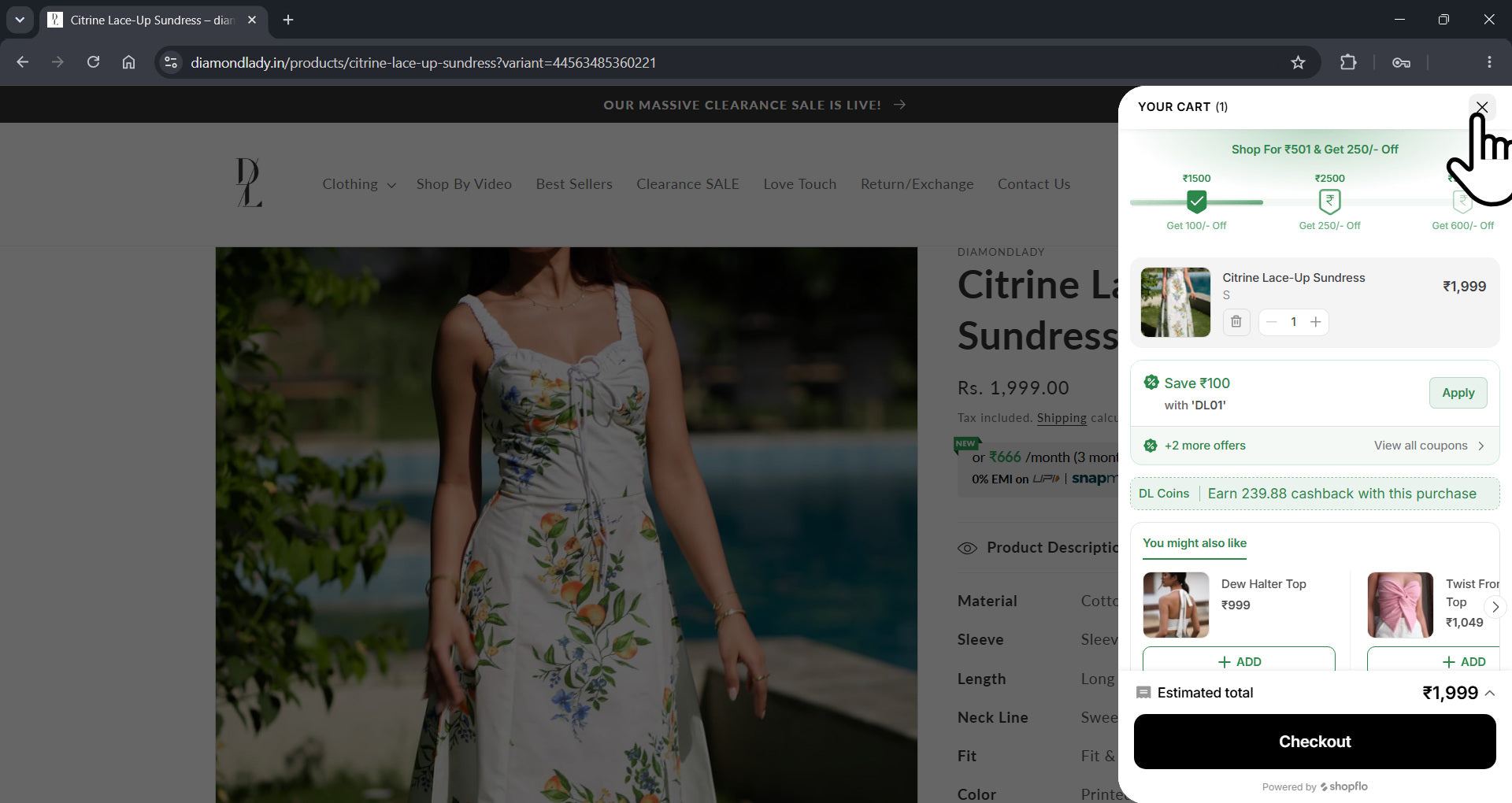The width and height of the screenshot is (1512, 803).
Task: Click the ₹2500 reward milestone badge
Action: tap(1329, 202)
